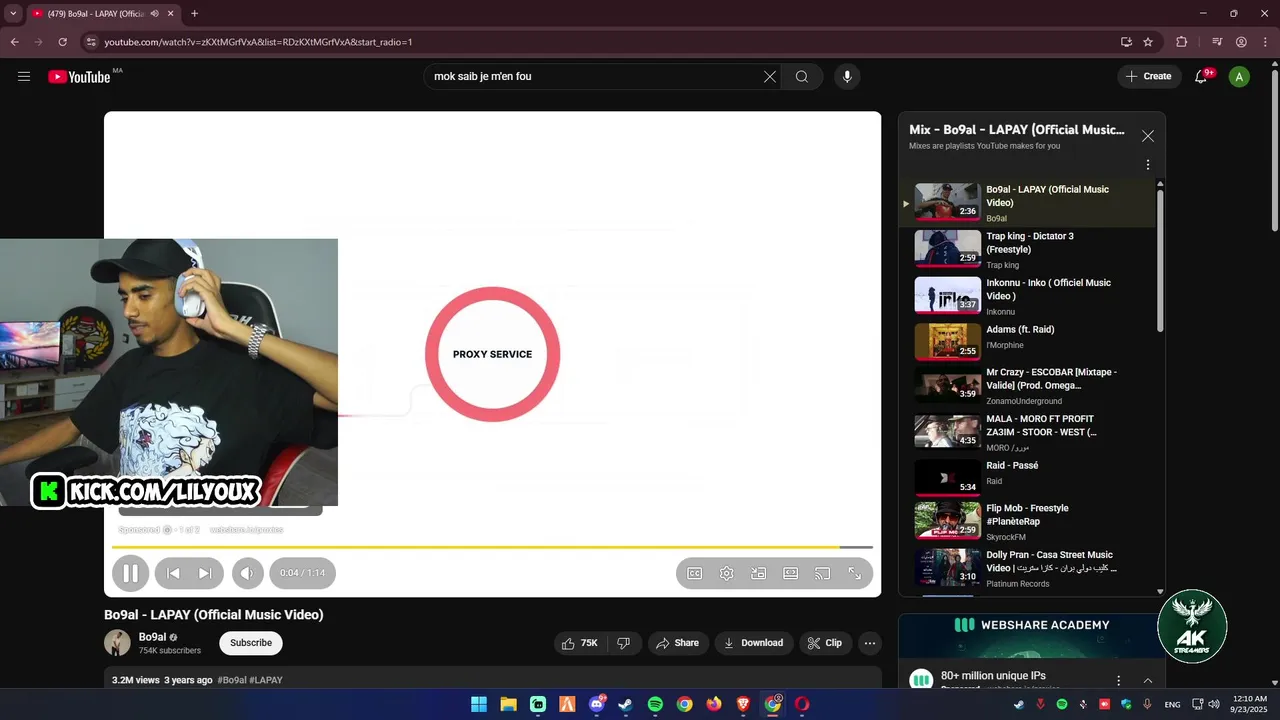Toggle closed captions on the video
The width and height of the screenshot is (1280, 720).
point(694,573)
